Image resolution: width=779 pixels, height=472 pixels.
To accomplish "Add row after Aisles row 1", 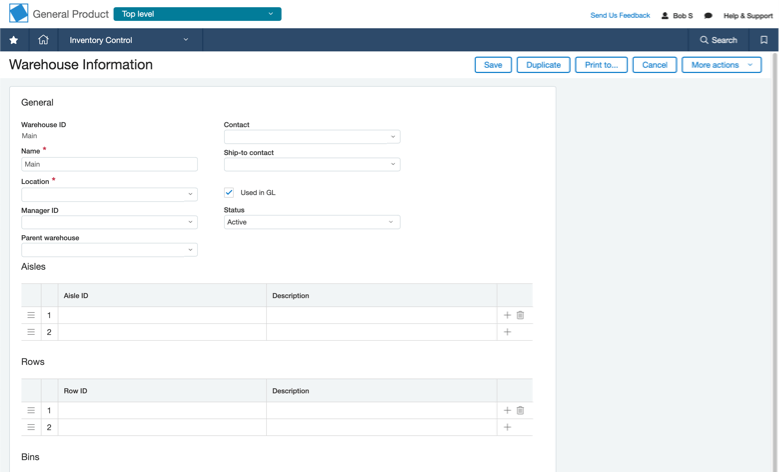I will tap(507, 315).
